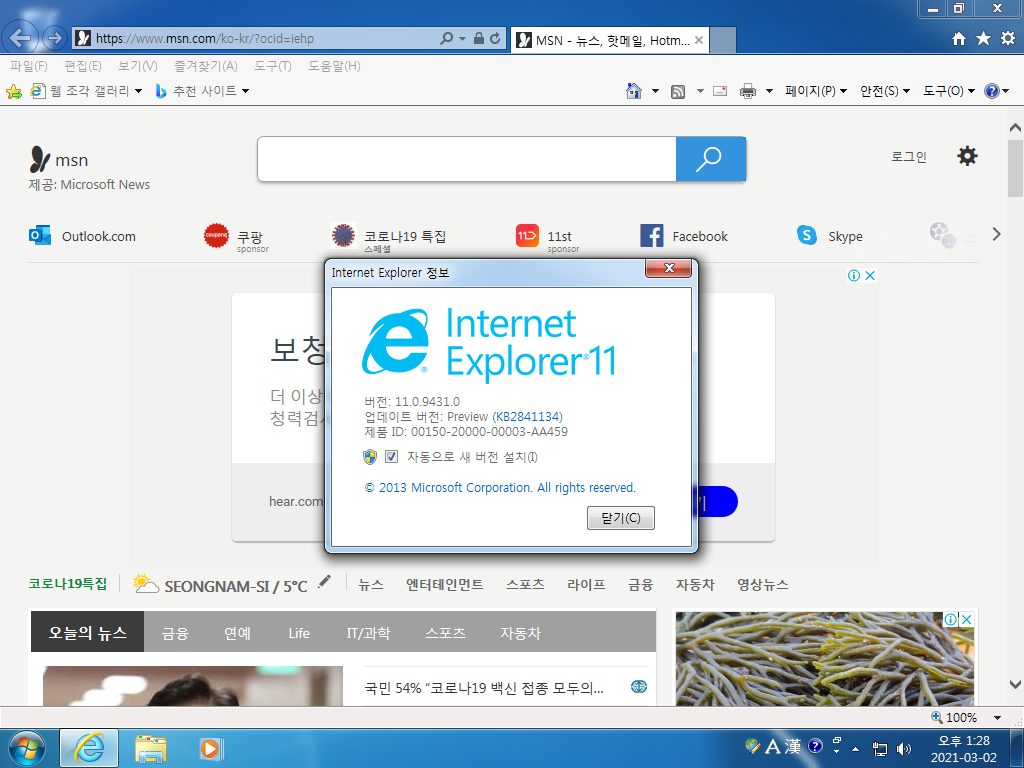Click the MSN search input field
Screen dimensions: 1024x768
pos(467,159)
